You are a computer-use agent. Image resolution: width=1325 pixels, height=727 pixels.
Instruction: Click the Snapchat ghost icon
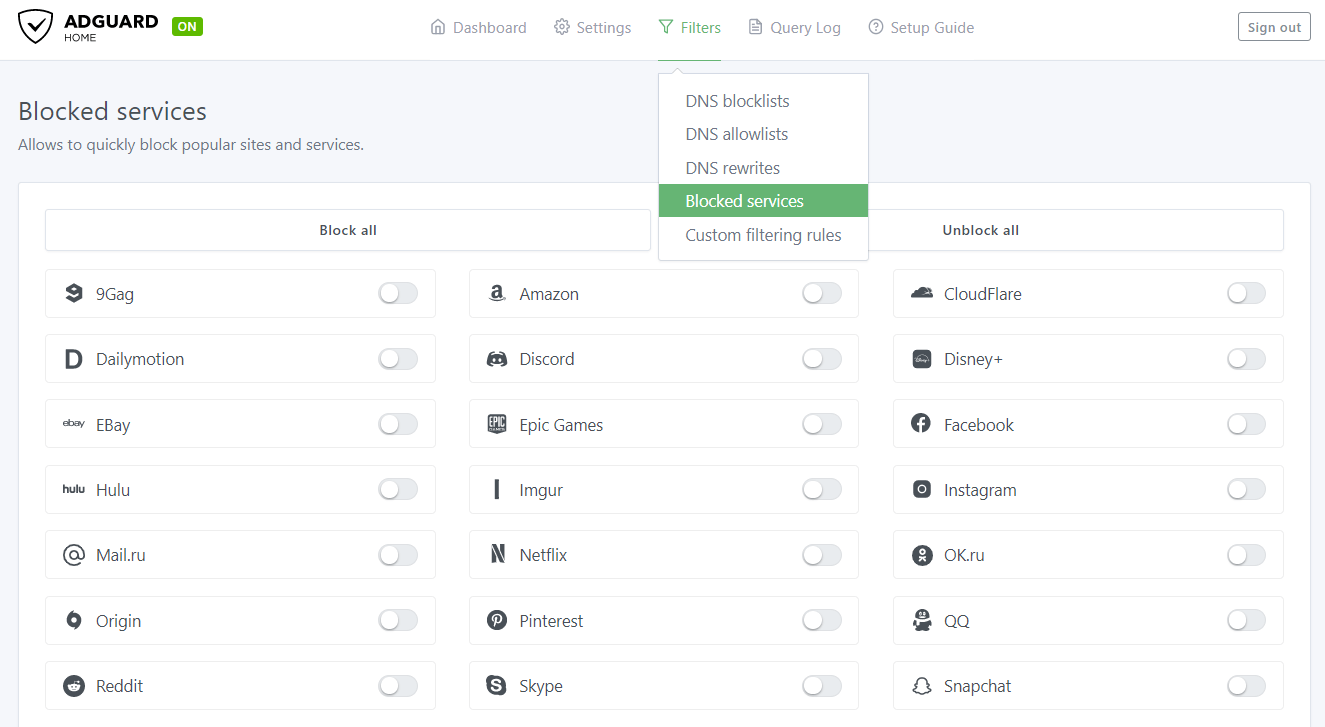[x=922, y=686]
